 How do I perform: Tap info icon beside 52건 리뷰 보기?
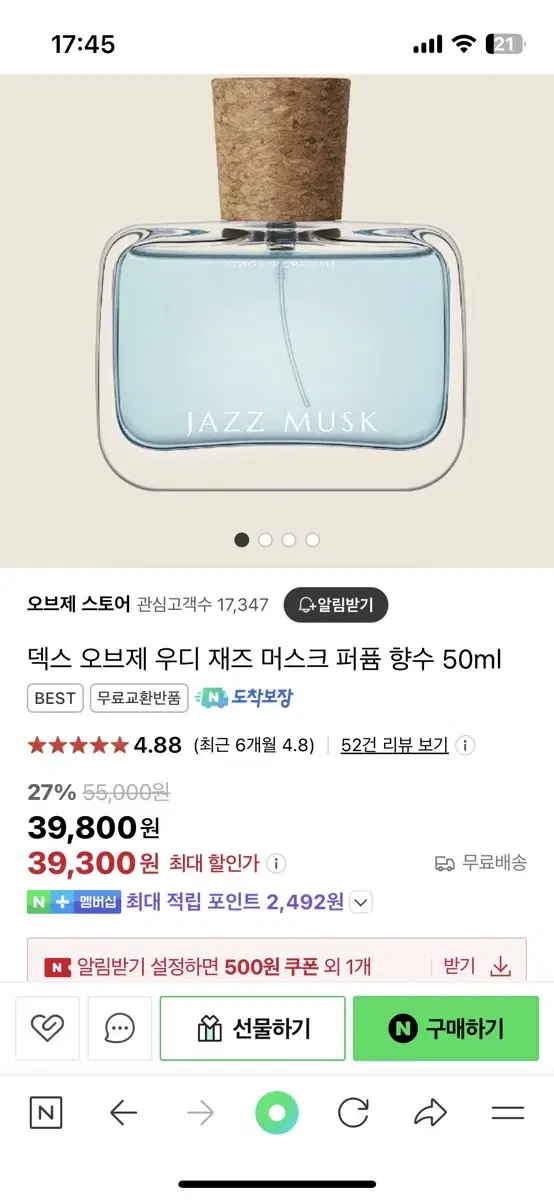pos(465,745)
